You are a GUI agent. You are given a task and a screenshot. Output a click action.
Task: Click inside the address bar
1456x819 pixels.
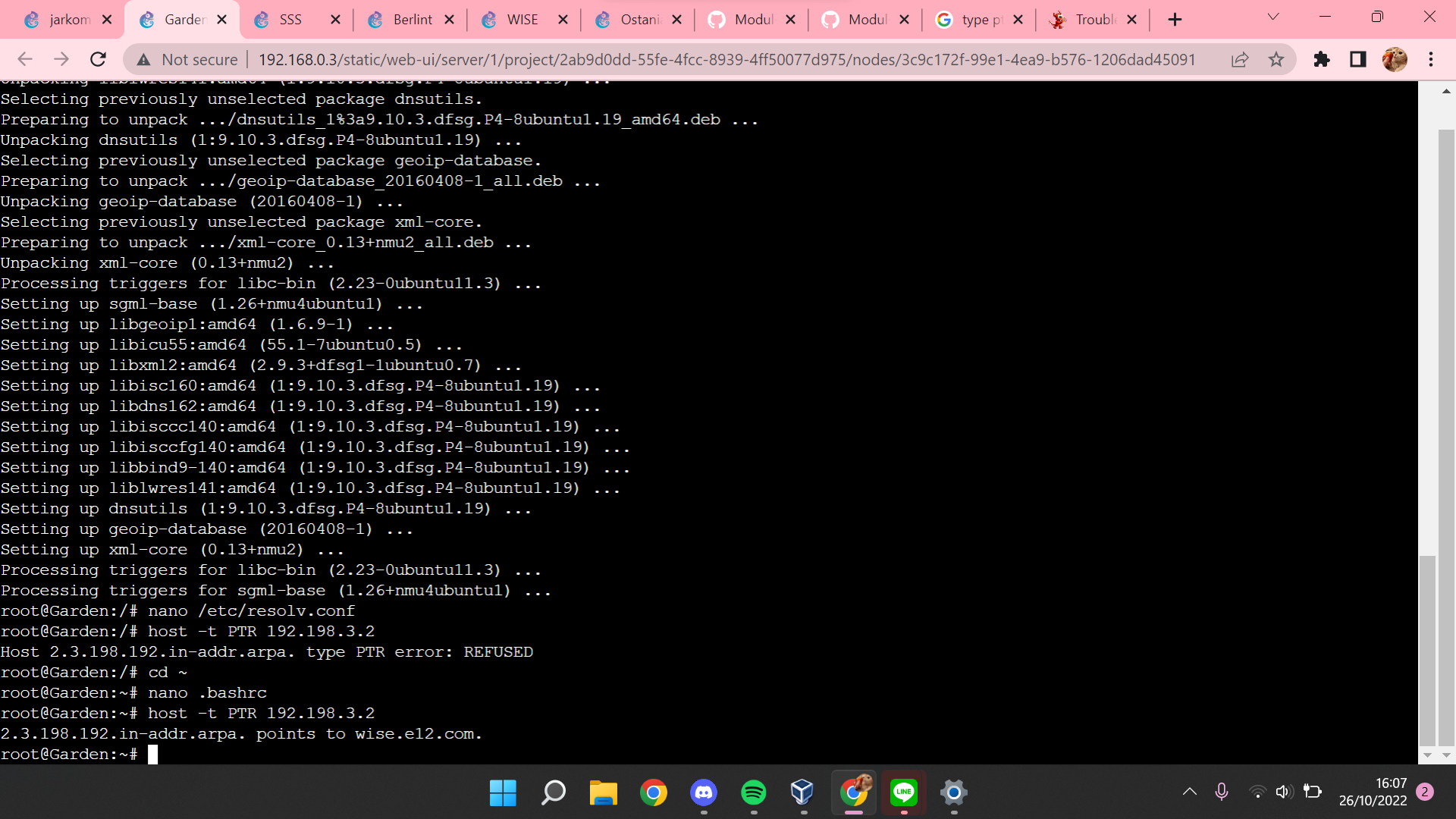[682, 59]
